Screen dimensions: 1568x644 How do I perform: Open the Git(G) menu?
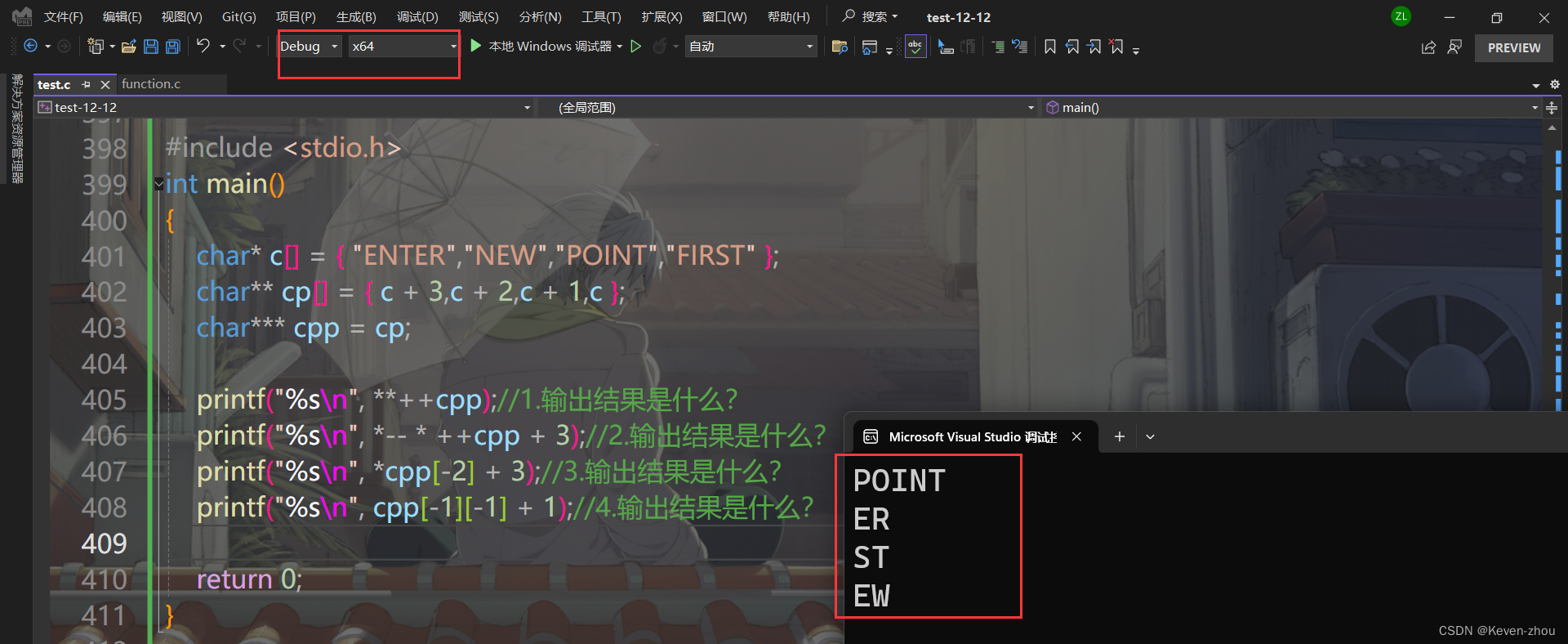[239, 17]
